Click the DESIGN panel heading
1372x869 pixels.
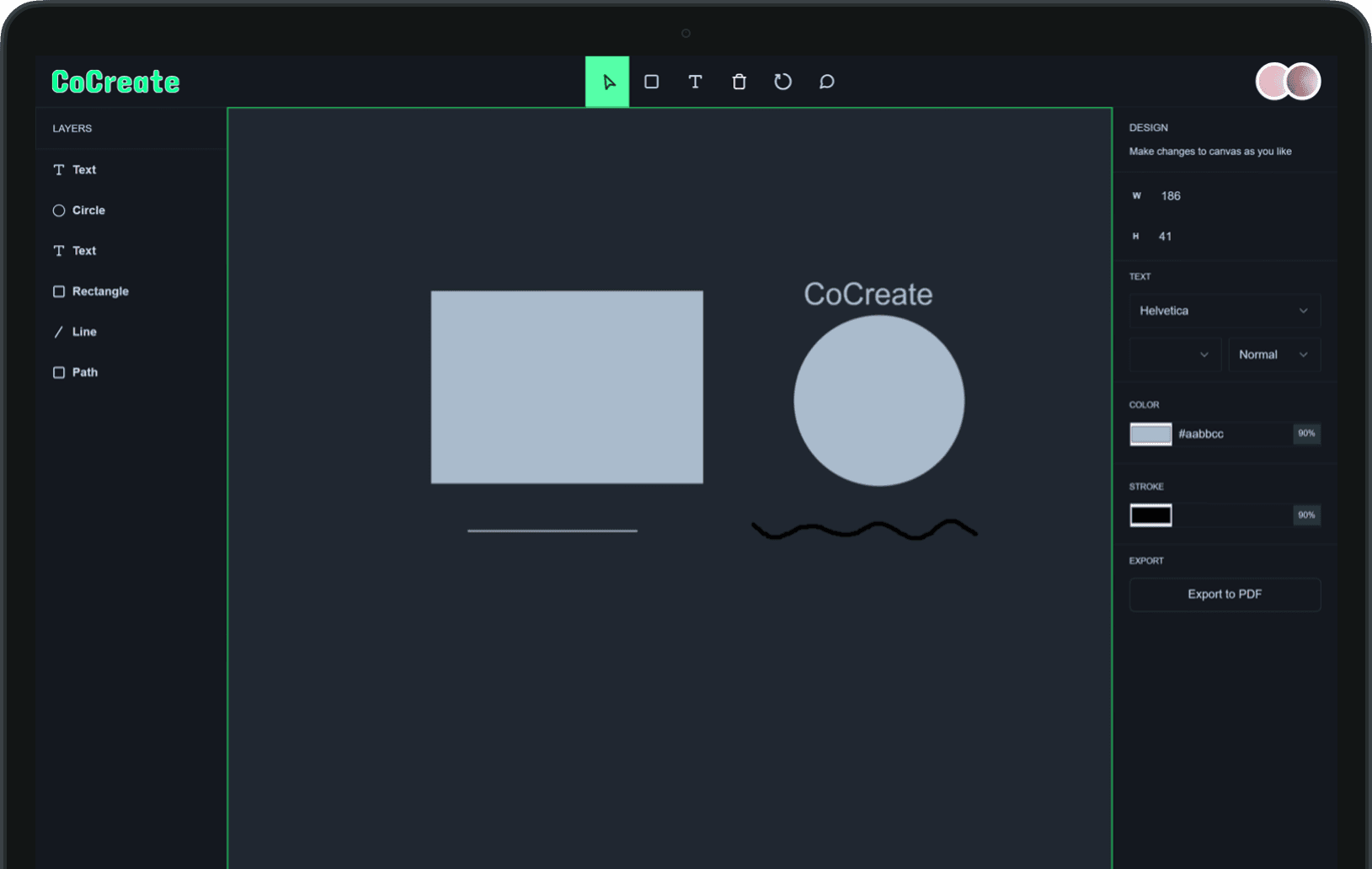1149,128
